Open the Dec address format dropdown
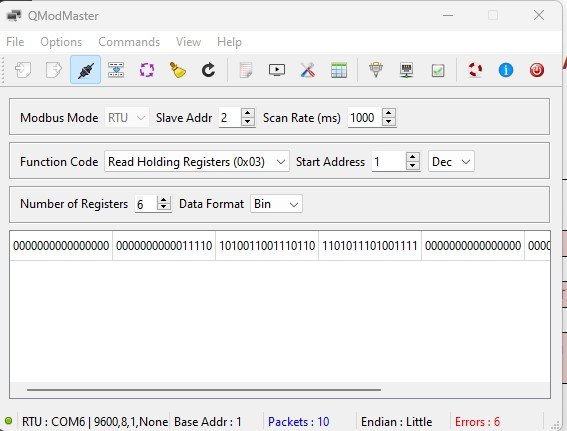Image resolution: width=567 pixels, height=431 pixels. 451,161
